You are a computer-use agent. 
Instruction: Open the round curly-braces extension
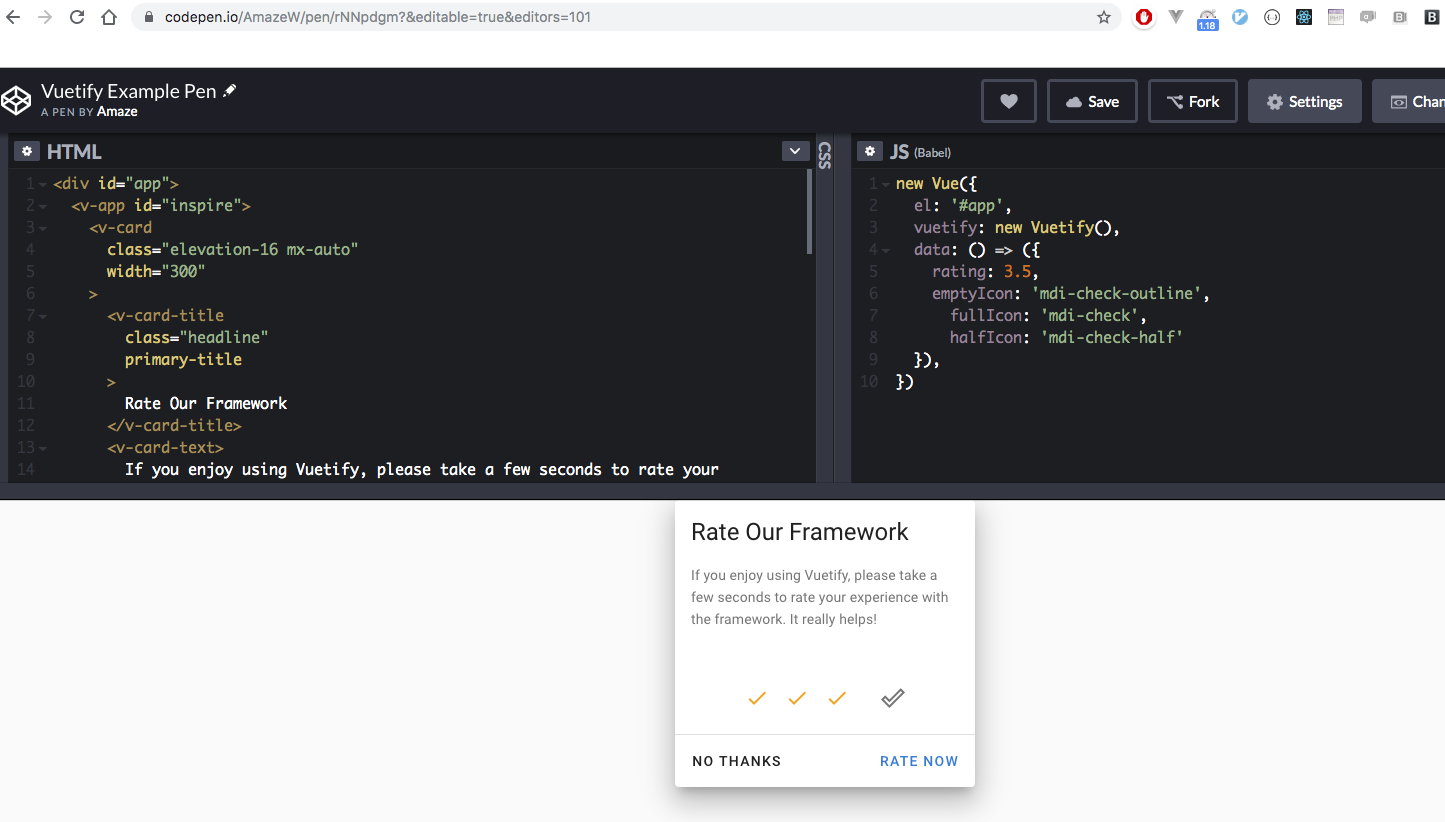click(1272, 17)
